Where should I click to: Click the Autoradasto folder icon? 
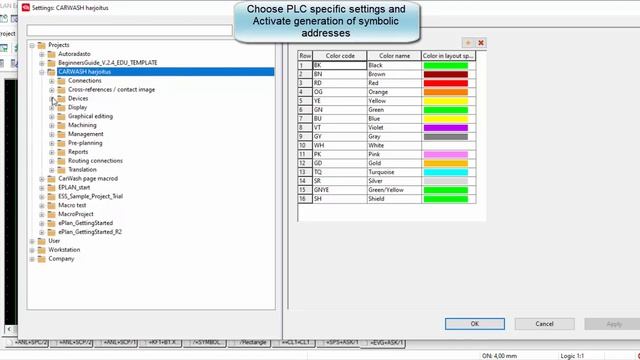click(x=51, y=54)
